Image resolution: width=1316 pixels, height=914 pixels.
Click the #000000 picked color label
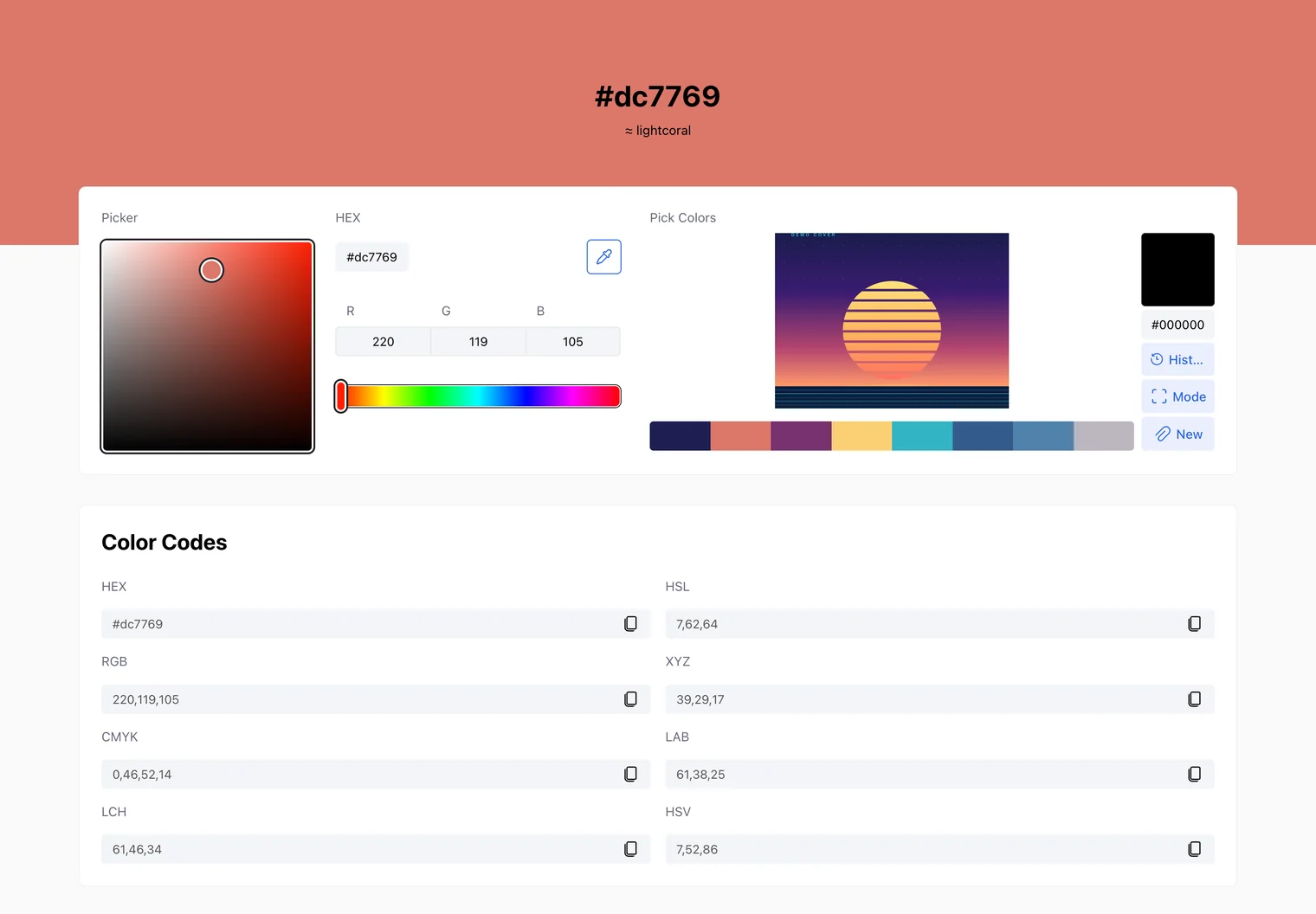click(x=1177, y=325)
